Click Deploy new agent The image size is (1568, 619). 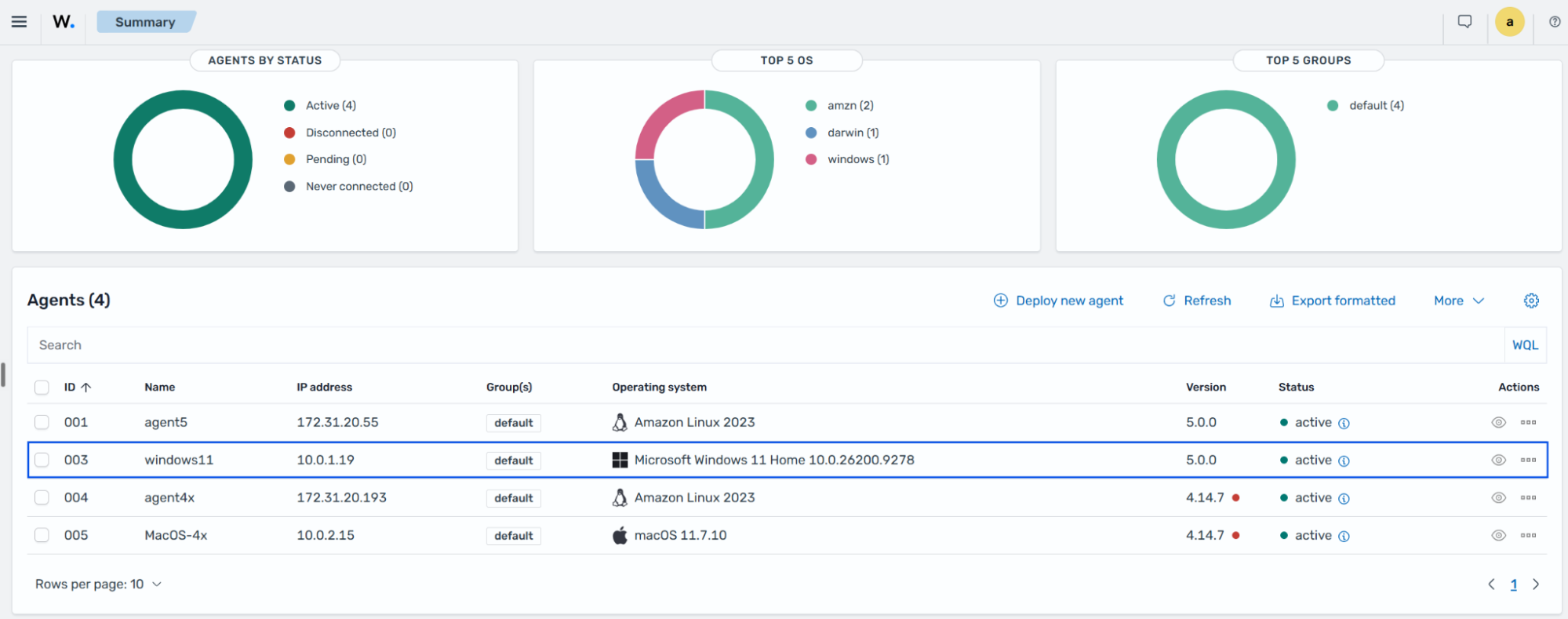point(1058,300)
